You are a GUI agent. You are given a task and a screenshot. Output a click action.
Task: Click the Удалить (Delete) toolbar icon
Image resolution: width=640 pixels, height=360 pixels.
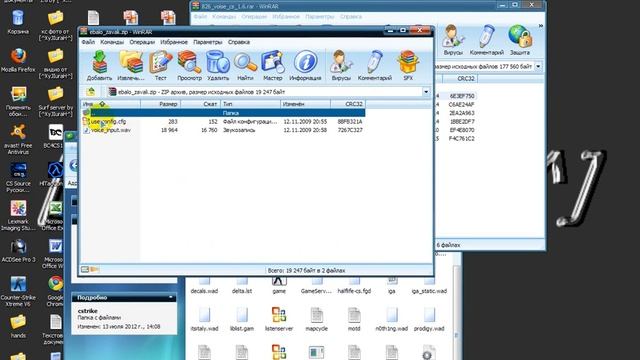tap(218, 65)
